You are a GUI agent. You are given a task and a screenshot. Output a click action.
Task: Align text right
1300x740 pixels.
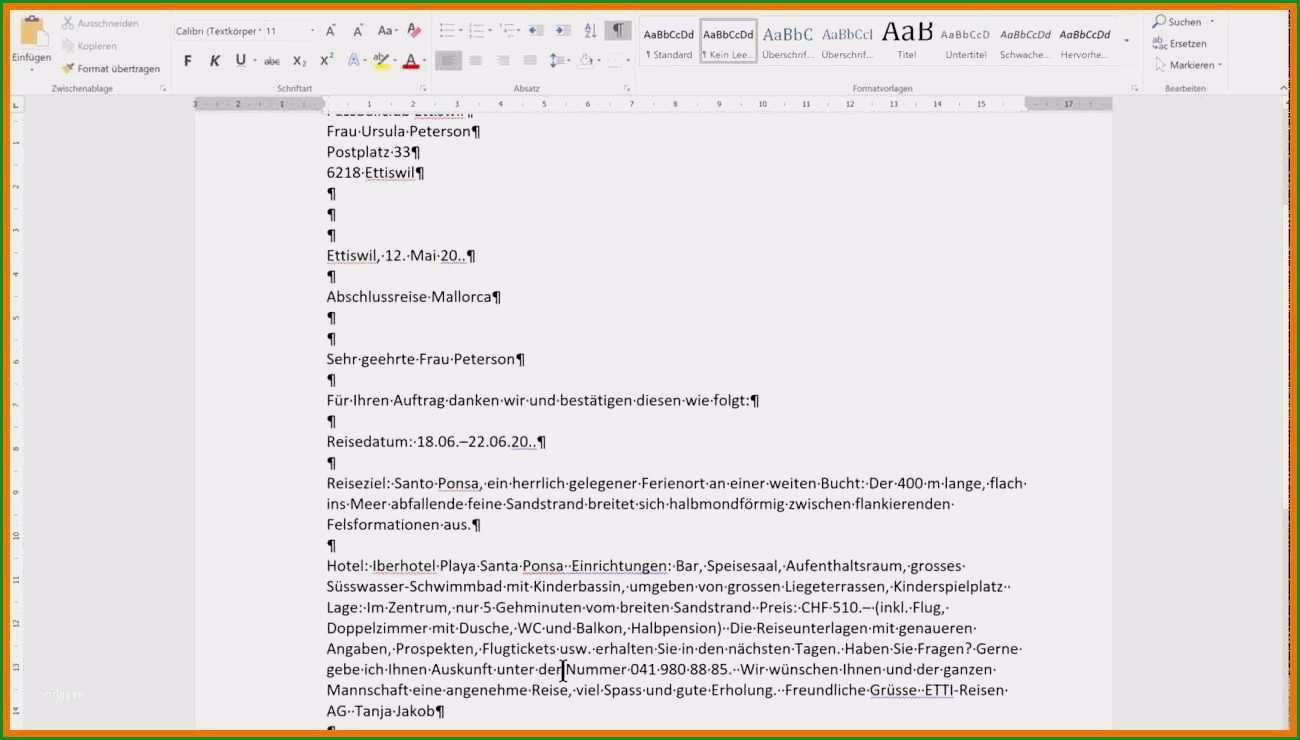point(503,61)
